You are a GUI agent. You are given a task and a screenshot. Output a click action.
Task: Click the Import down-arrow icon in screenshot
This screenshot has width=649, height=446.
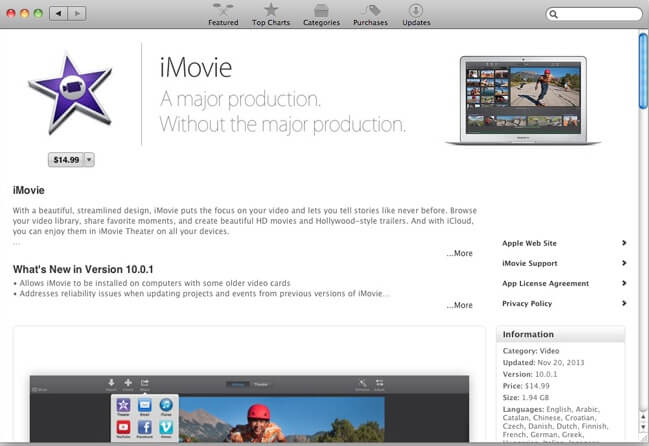point(111,383)
